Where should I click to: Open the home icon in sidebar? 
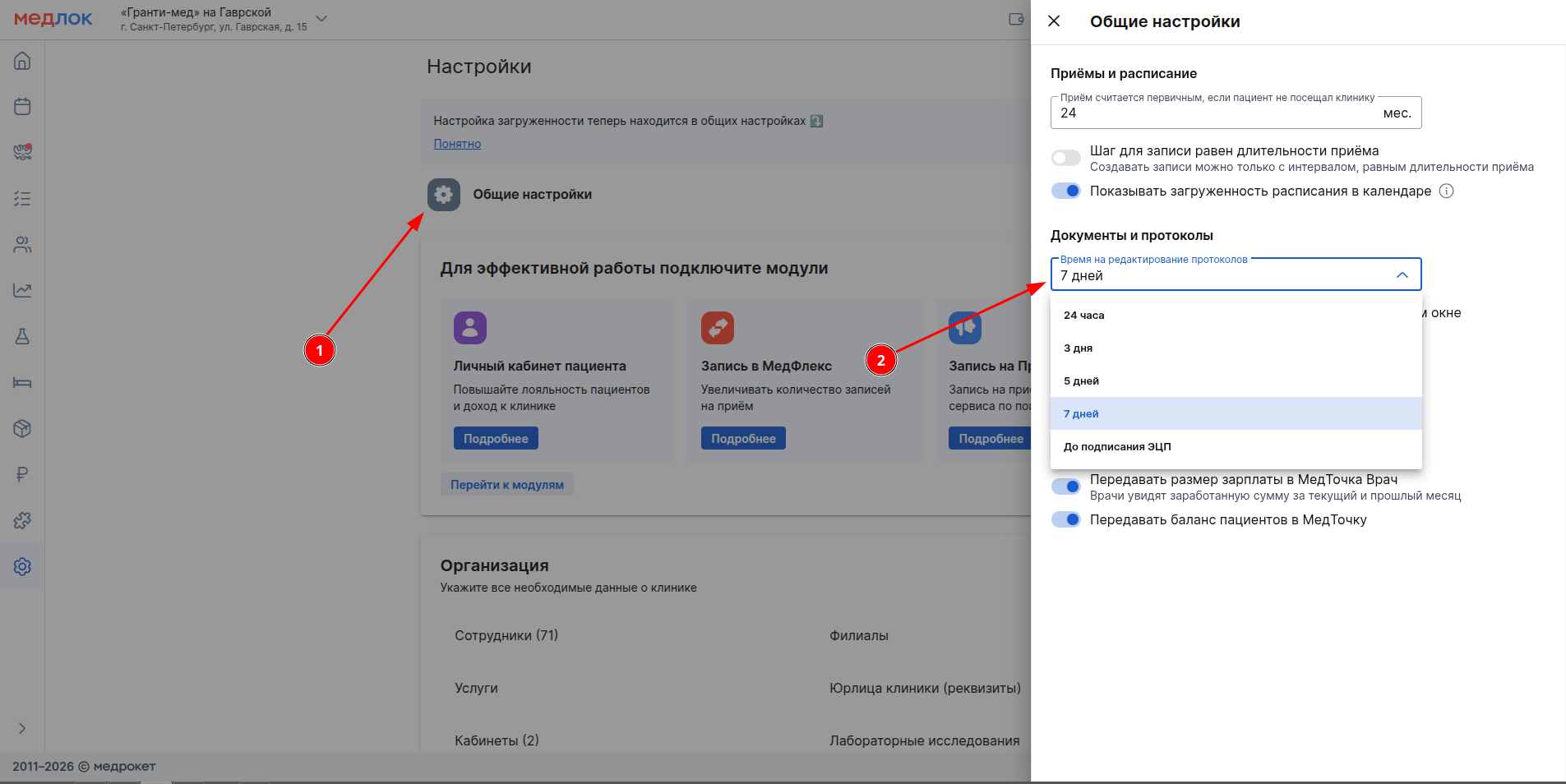point(22,61)
